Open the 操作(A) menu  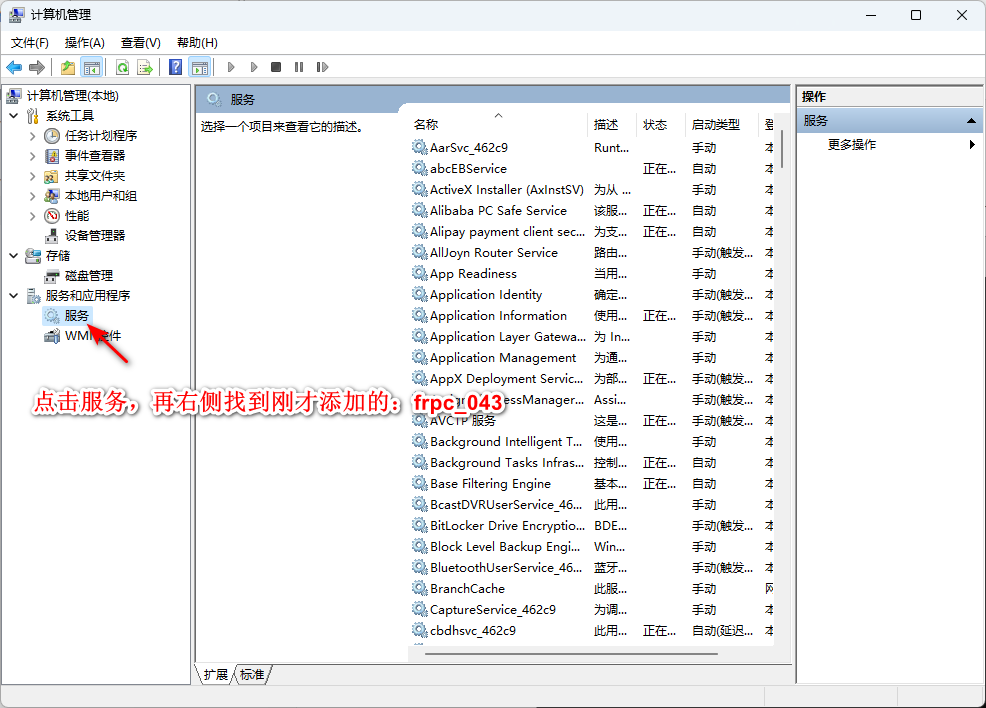(84, 43)
